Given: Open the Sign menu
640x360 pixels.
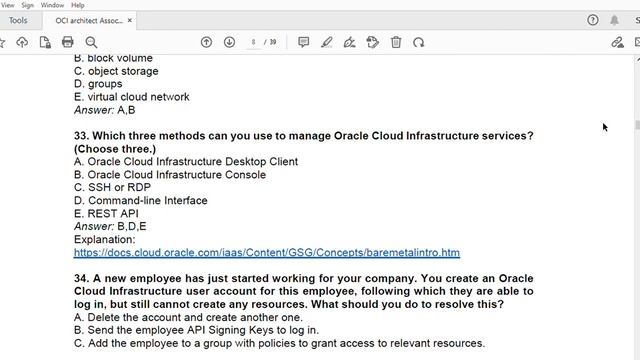Looking at the screenshot, I should tap(27, 5).
